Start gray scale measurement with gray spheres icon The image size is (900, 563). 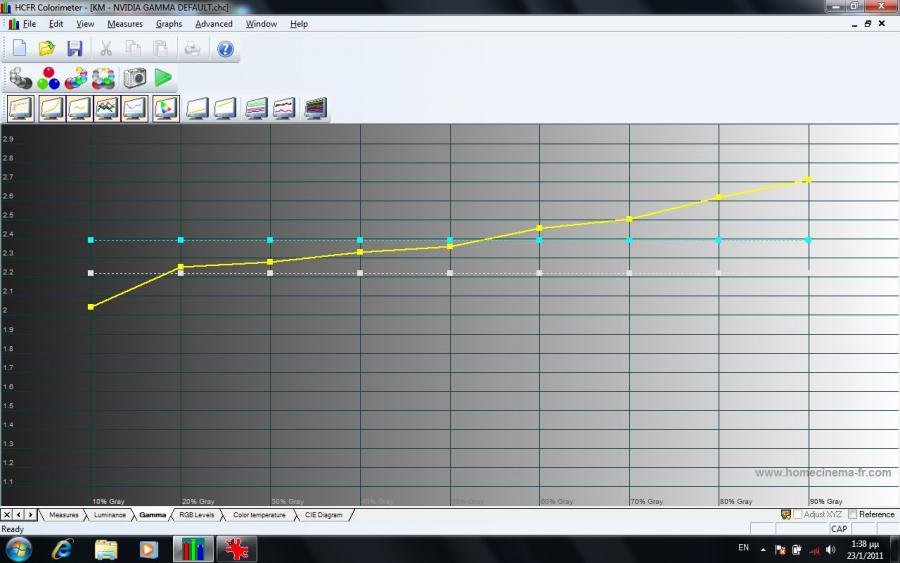(x=20, y=78)
